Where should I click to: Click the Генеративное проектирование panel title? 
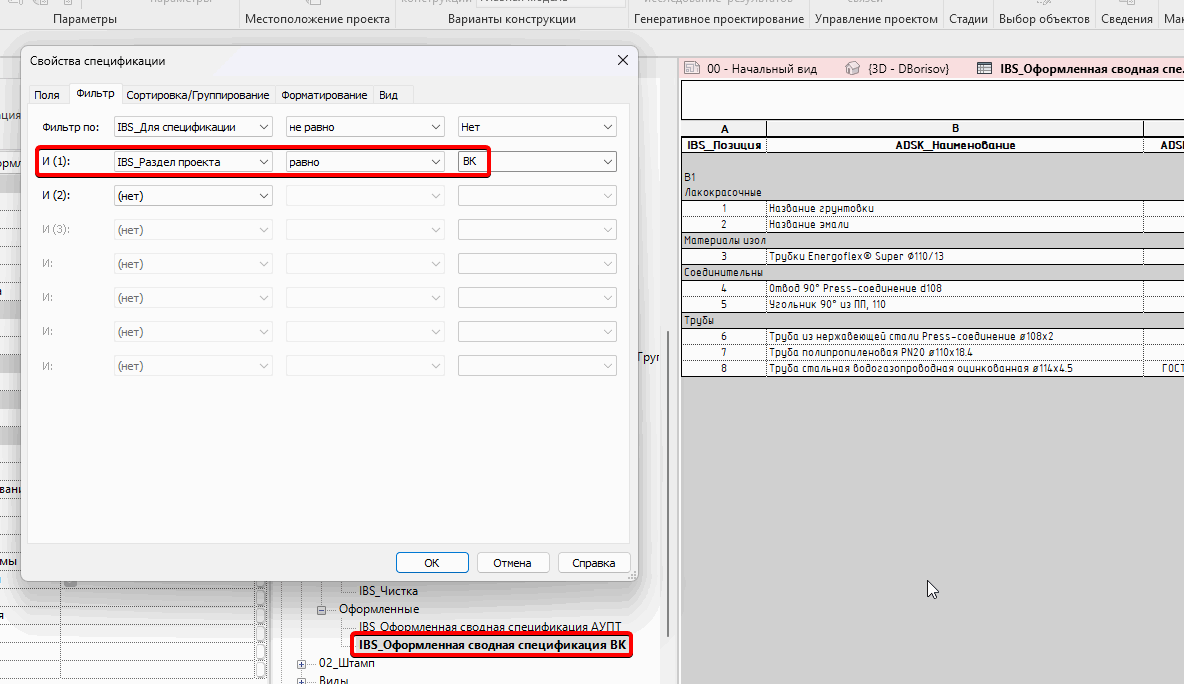click(719, 19)
